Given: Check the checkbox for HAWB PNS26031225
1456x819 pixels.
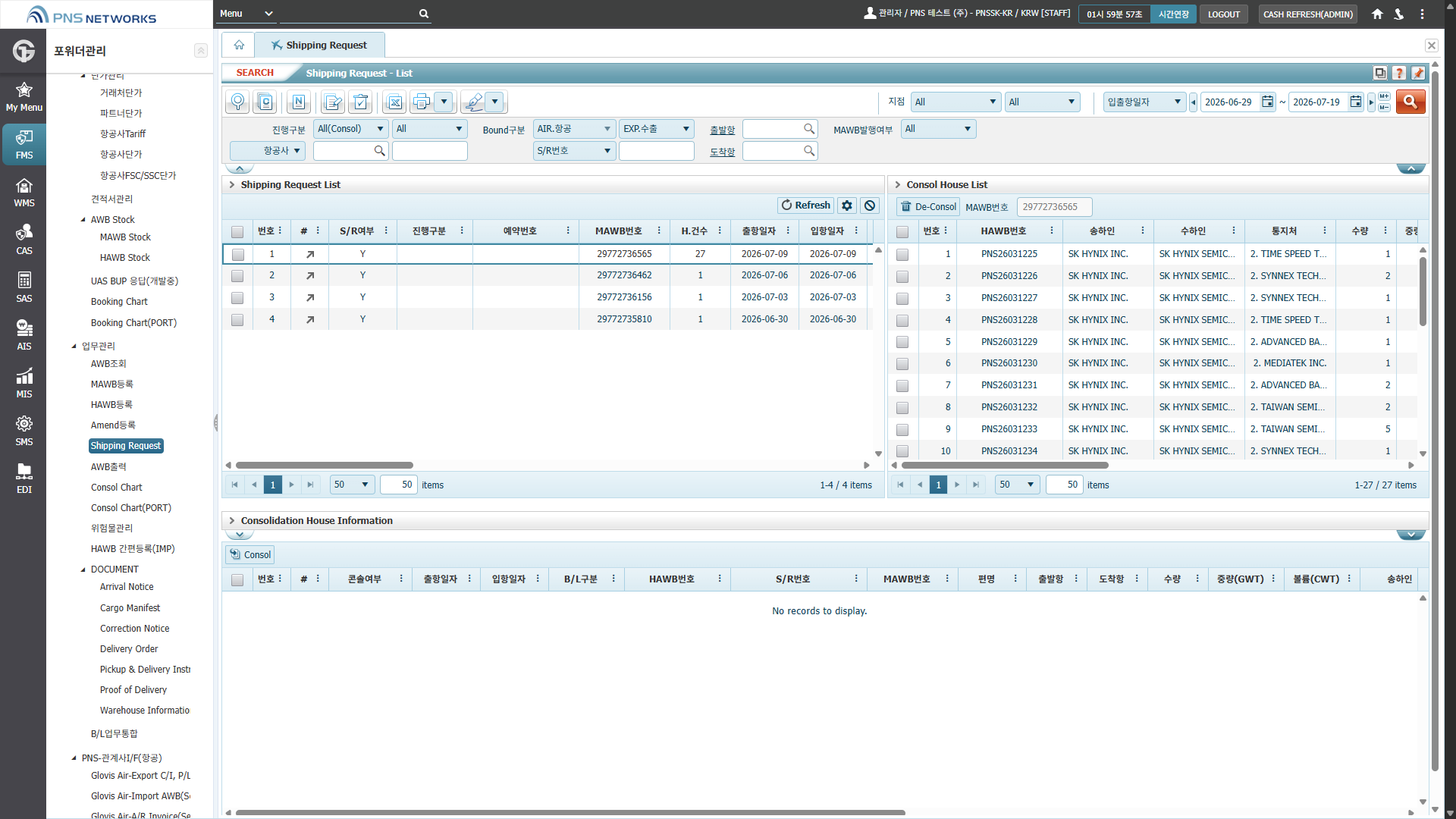Looking at the screenshot, I should point(902,255).
